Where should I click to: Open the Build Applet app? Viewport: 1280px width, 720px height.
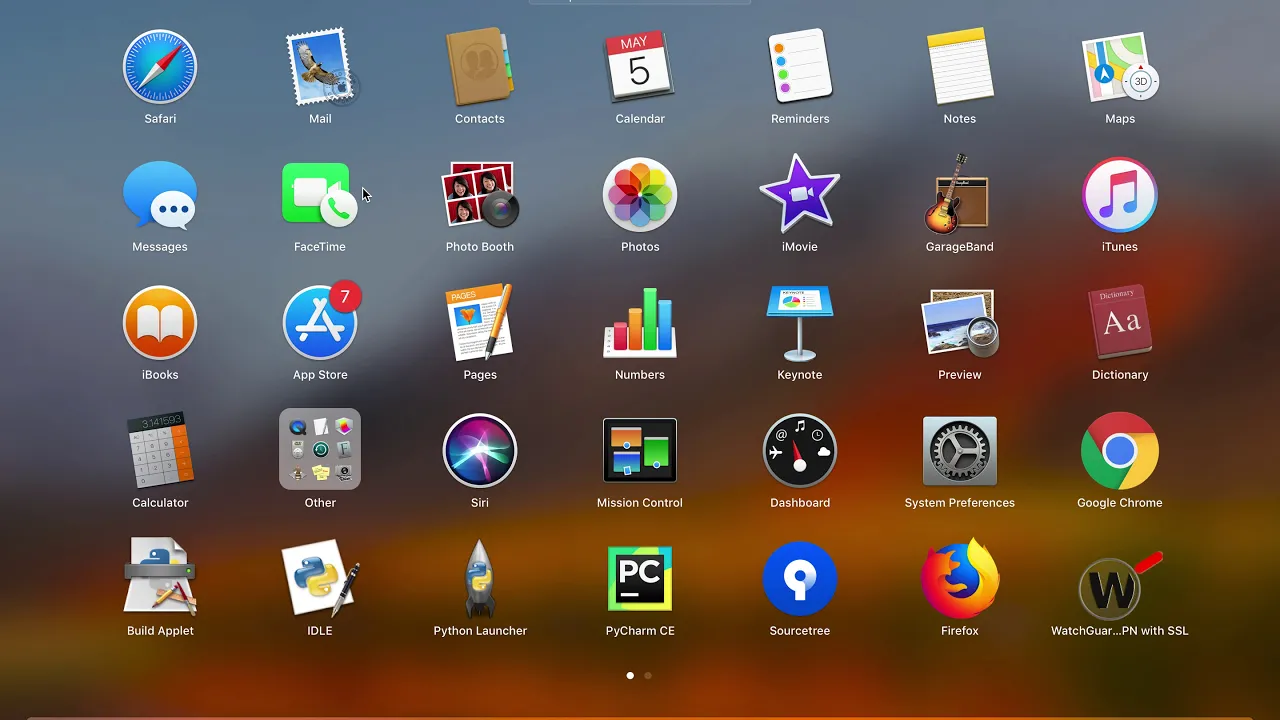160,577
